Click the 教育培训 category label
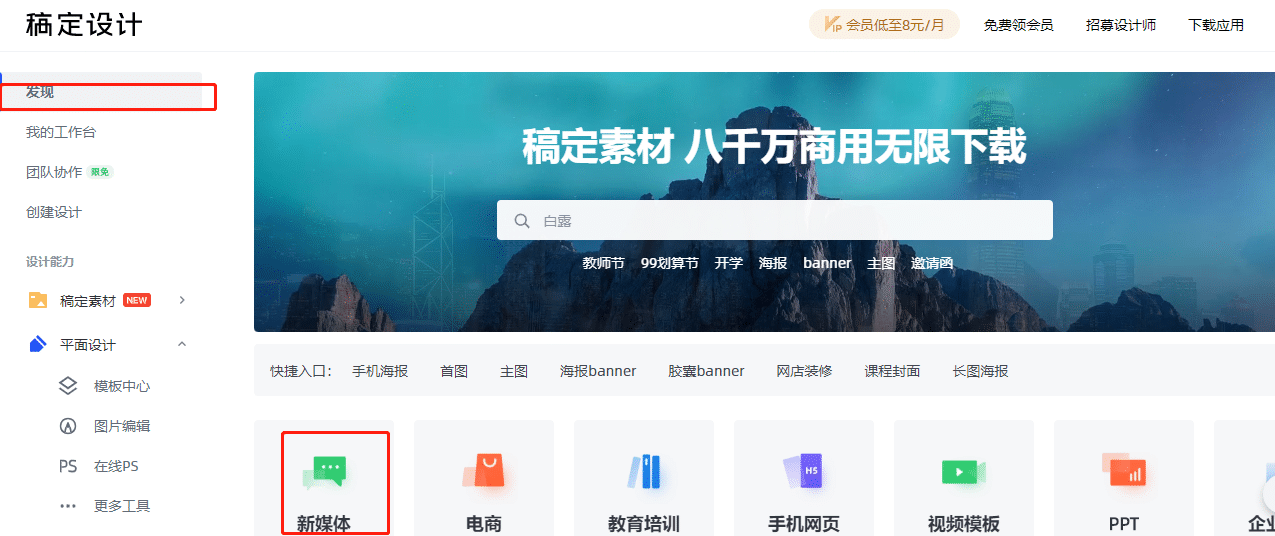The height and width of the screenshot is (536, 1275). (644, 524)
